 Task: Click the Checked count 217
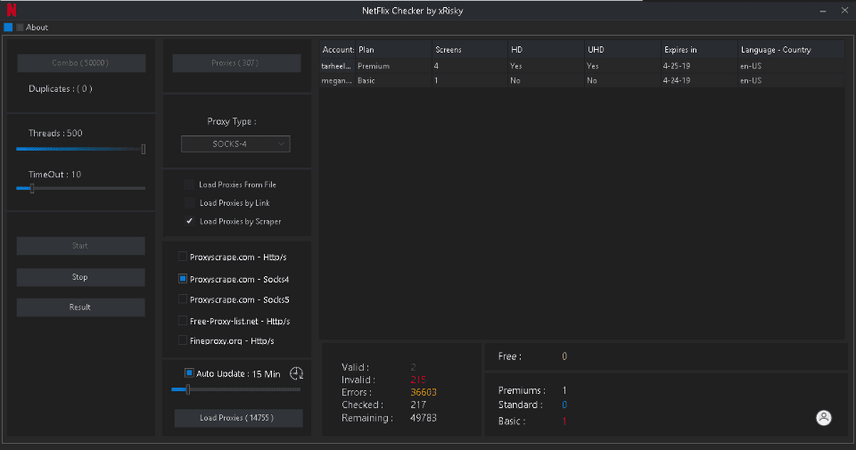pos(418,405)
